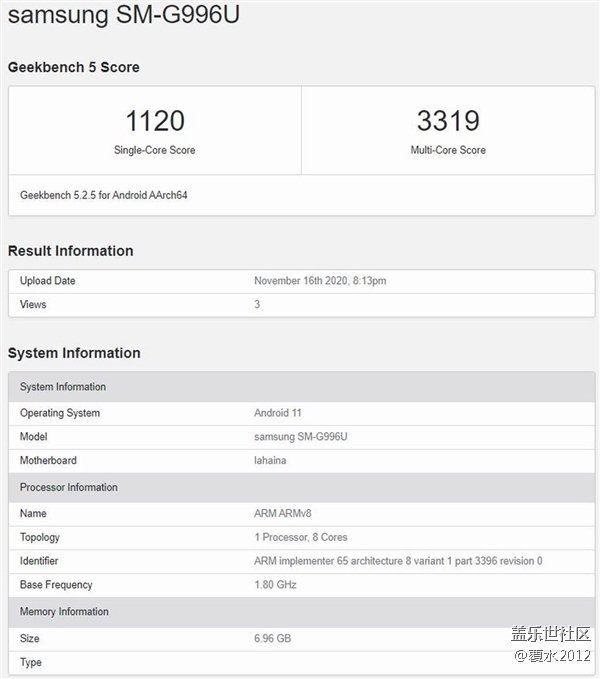Click the samsung SM-G996U page title
This screenshot has height=679, width=600.
coord(123,16)
